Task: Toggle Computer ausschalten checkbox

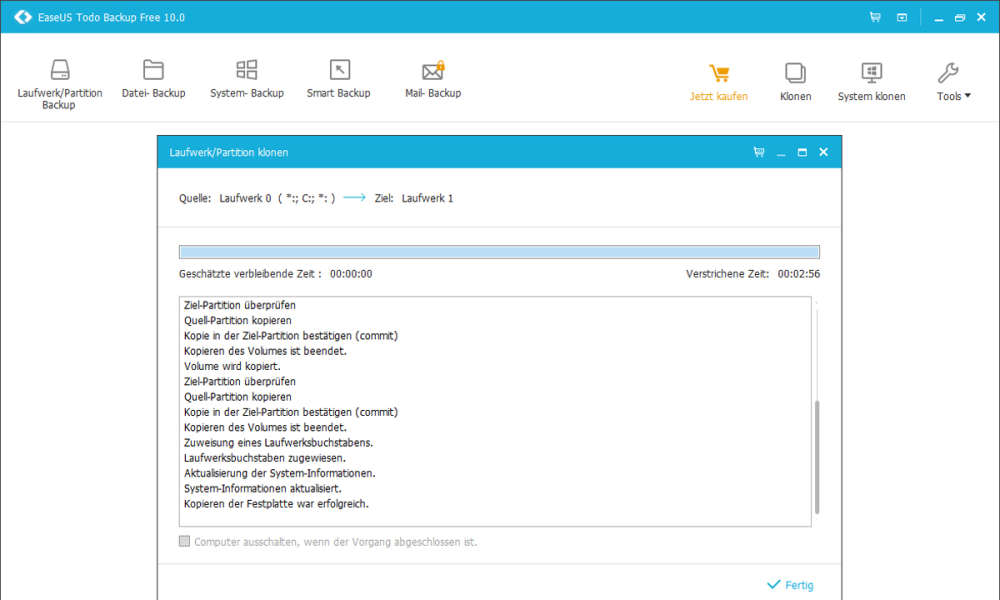Action: pyautogui.click(x=184, y=541)
